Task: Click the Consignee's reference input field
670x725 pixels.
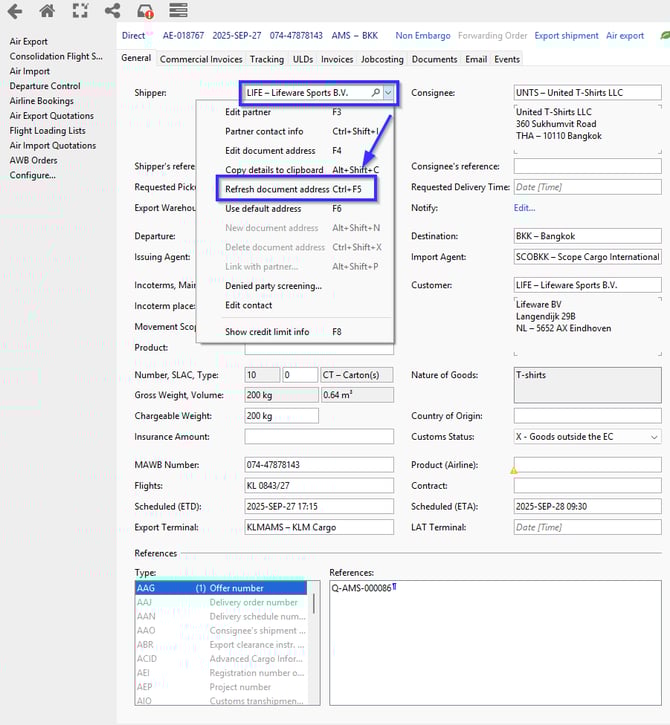Action: click(x=587, y=166)
